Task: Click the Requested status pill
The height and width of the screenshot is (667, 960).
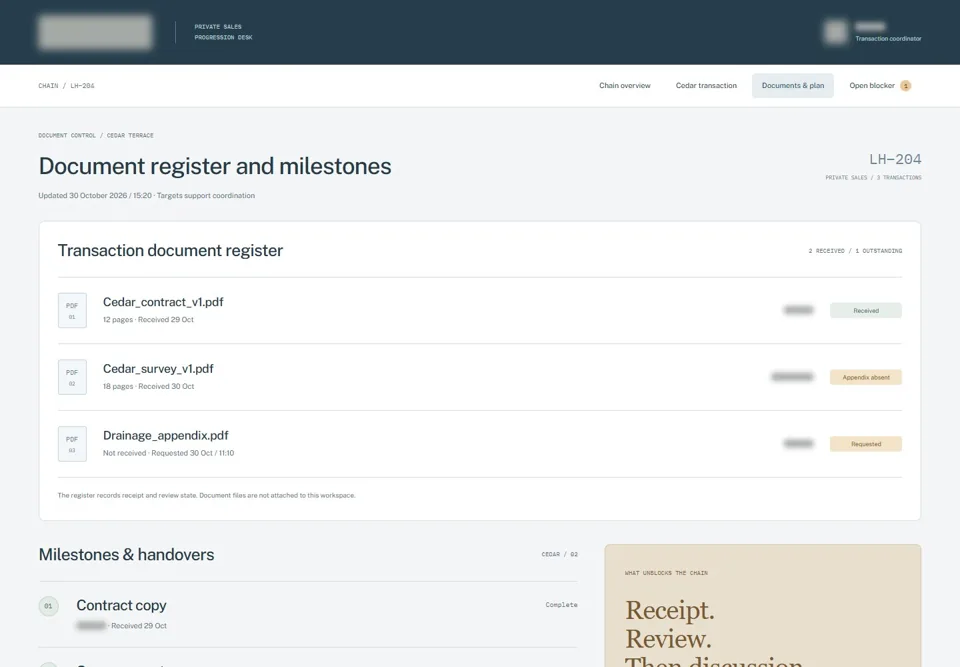Action: [866, 444]
